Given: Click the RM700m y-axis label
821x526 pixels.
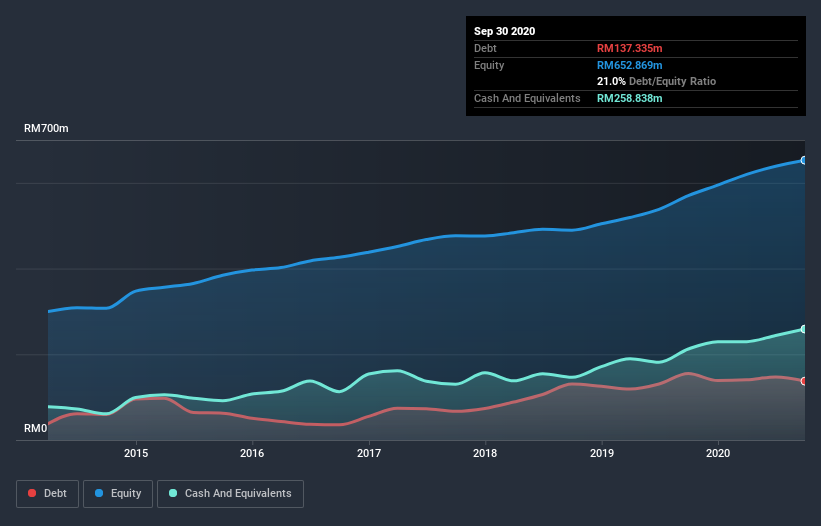Looking at the screenshot, I should coord(46,128).
